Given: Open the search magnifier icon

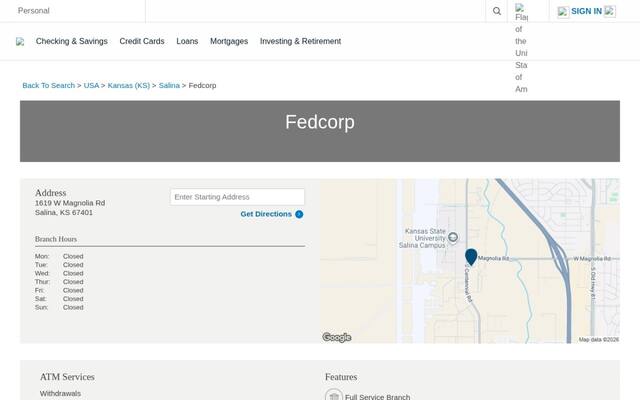Looking at the screenshot, I should tap(496, 11).
